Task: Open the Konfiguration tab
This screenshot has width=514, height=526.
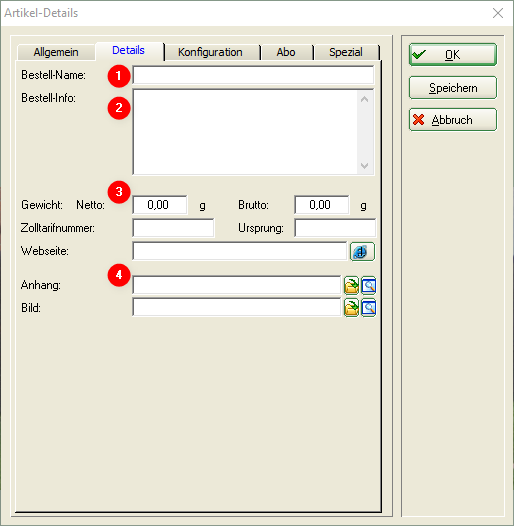Action: click(x=210, y=52)
